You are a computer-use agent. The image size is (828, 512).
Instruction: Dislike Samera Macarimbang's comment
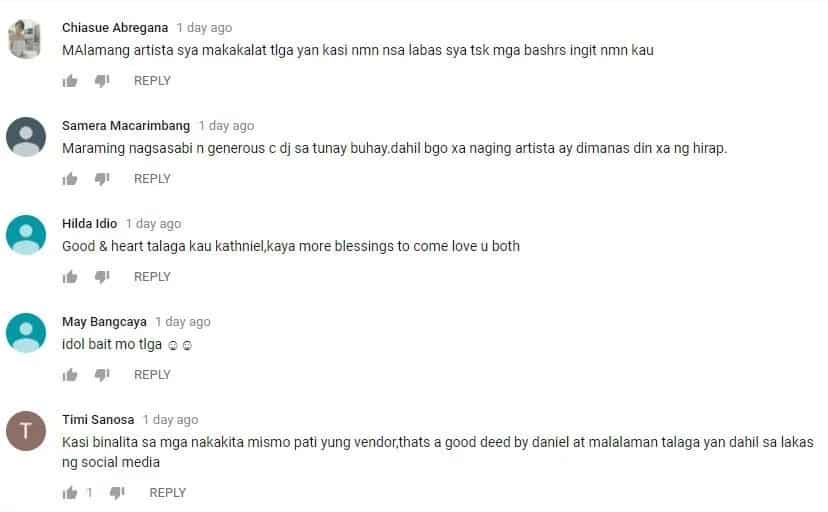(101, 179)
